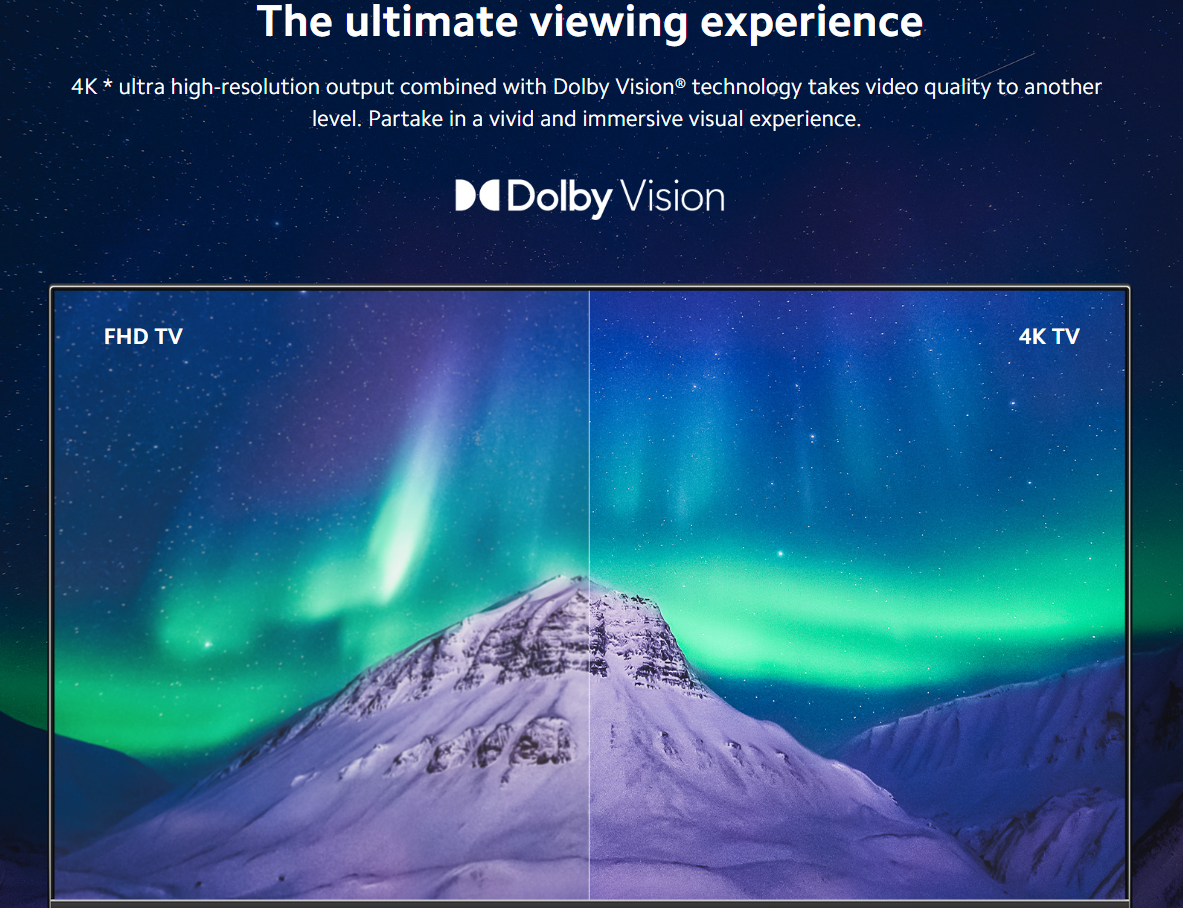Click the vertical comparison divider line
Viewport: 1183px width, 908px height.
589,594
